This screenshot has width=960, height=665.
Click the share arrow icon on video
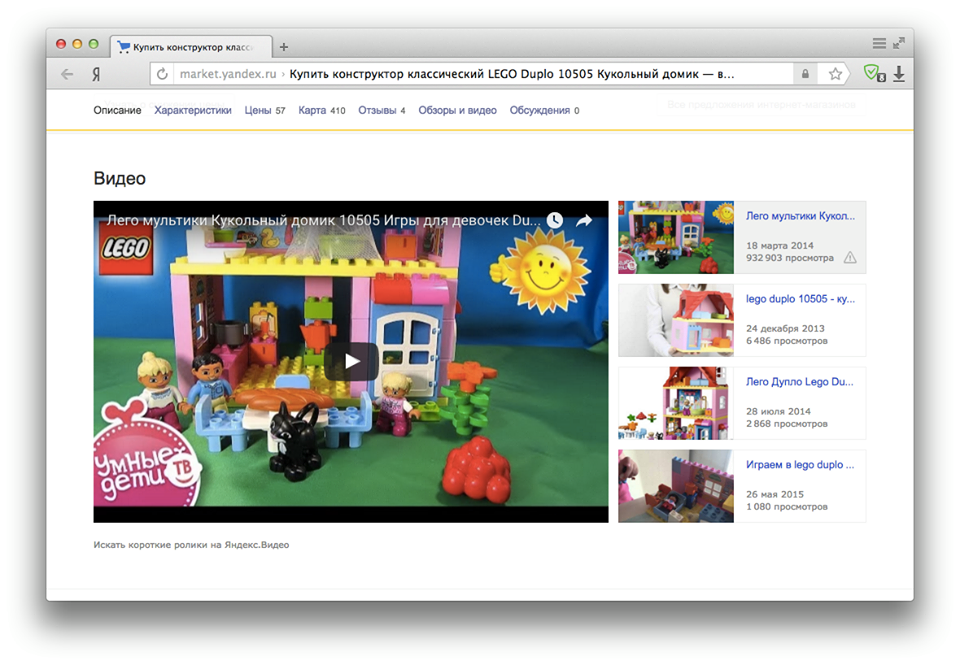click(584, 220)
